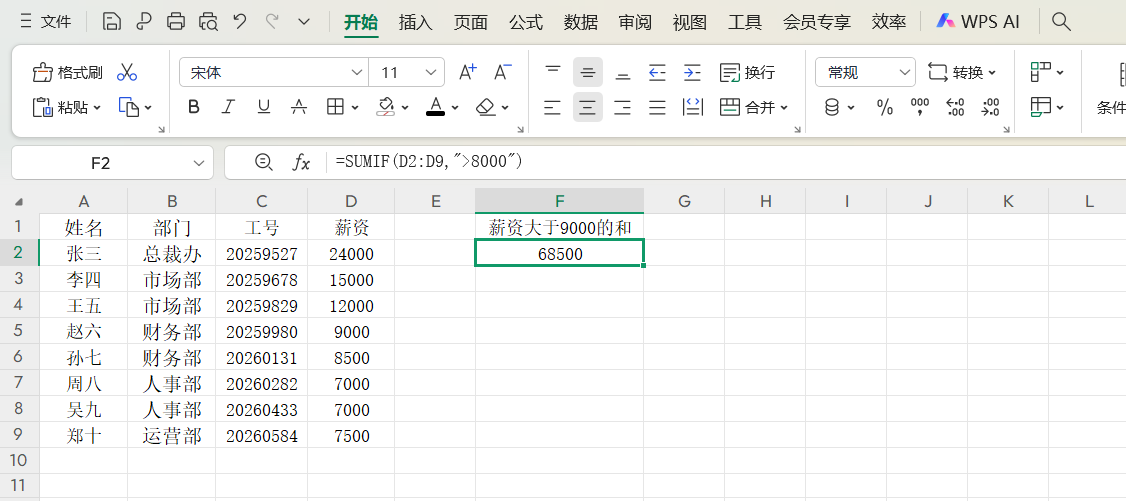Screen dimensions: 1126x501
Task: Click the Cut scissors icon
Action: click(x=127, y=72)
